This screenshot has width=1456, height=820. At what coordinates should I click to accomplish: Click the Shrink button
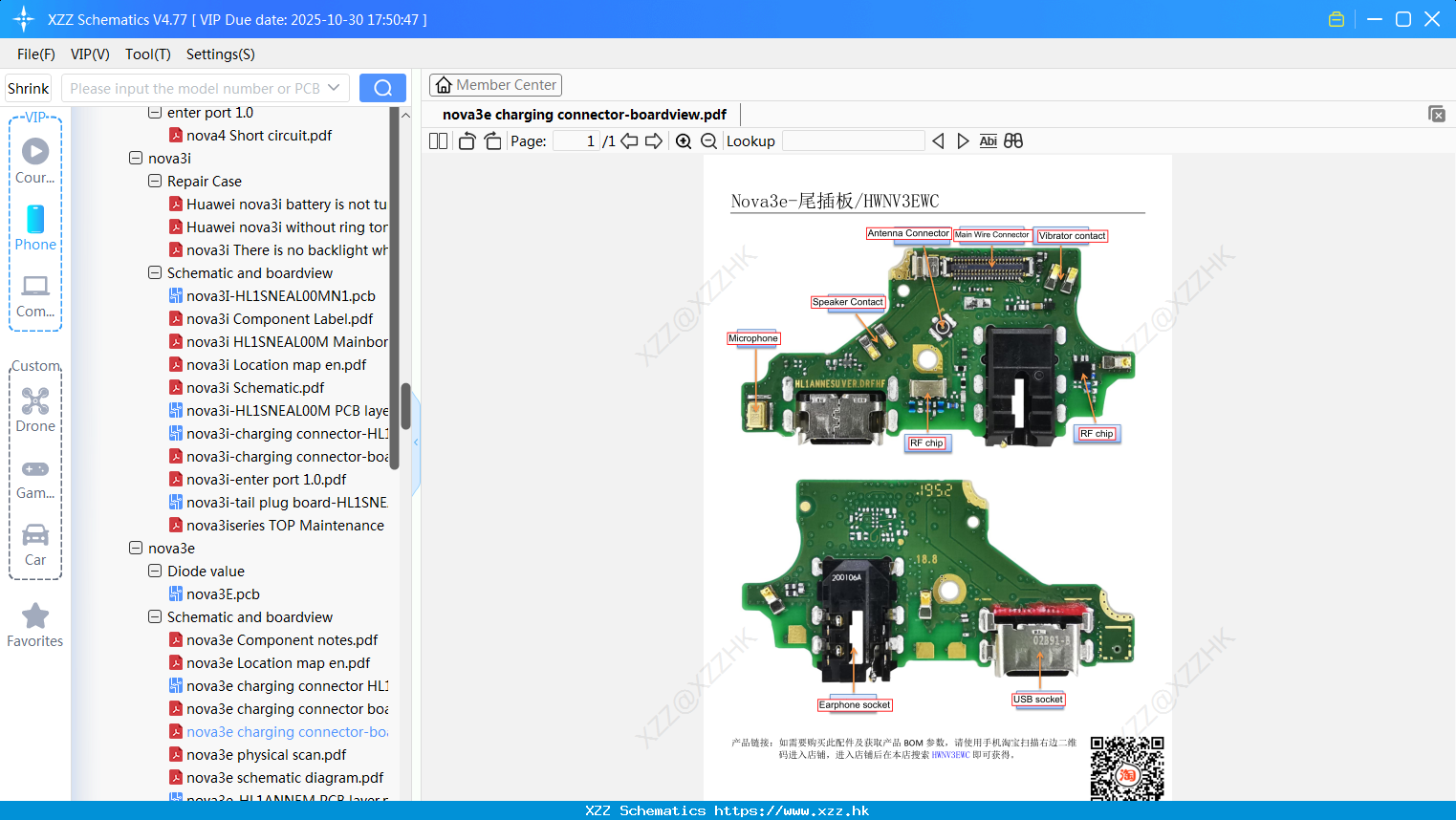point(28,88)
